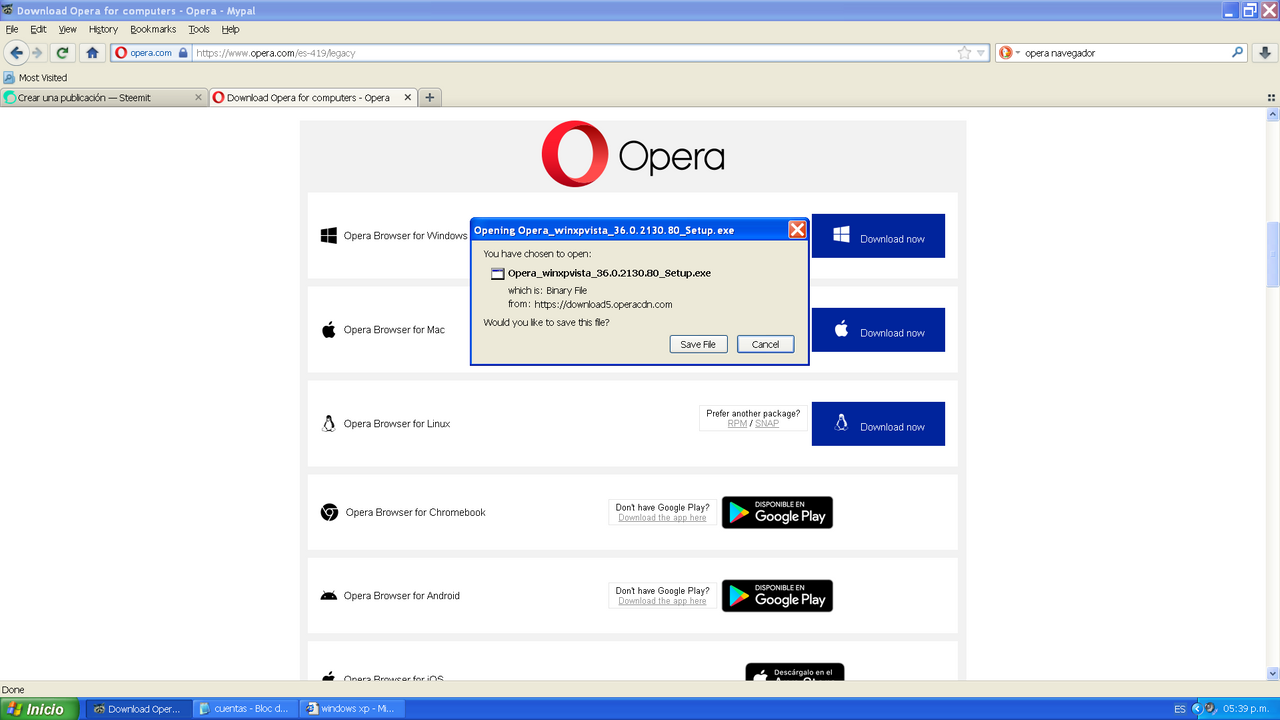Open the Edit menu
This screenshot has width=1280, height=720.
(38, 29)
